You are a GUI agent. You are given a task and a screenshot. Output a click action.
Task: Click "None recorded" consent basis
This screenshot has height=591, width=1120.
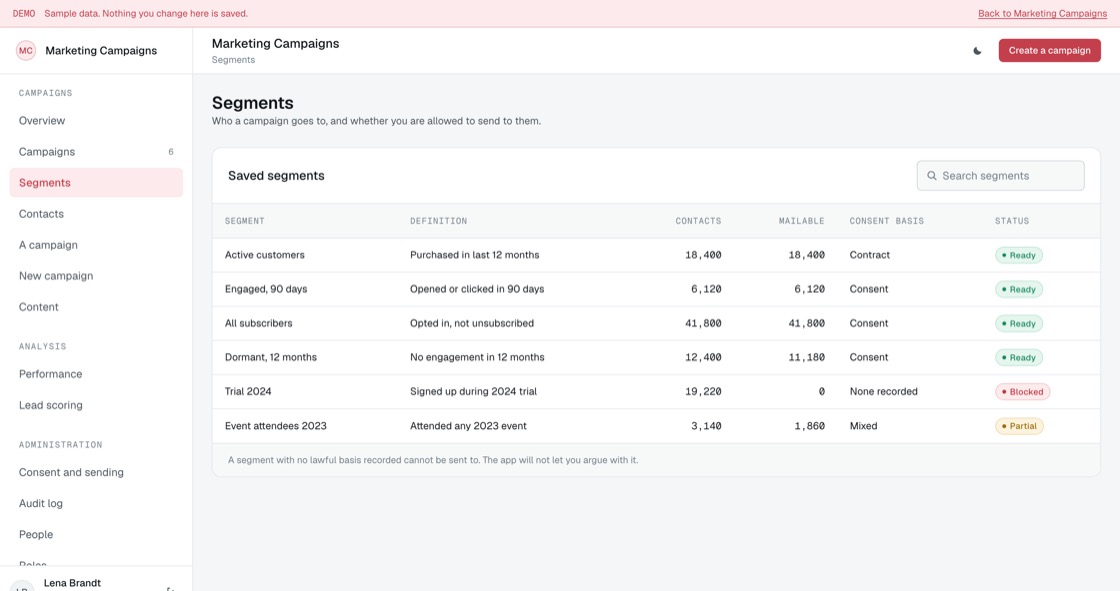(x=884, y=392)
